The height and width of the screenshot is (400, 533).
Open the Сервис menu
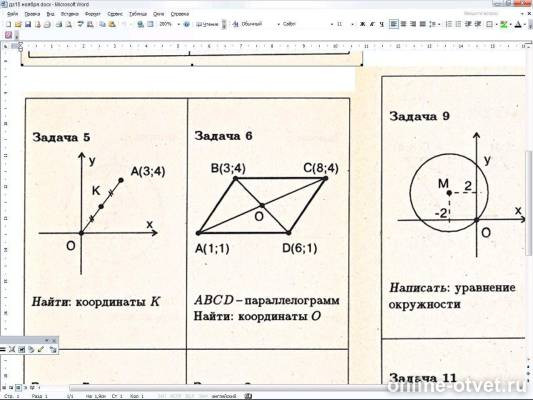point(115,14)
